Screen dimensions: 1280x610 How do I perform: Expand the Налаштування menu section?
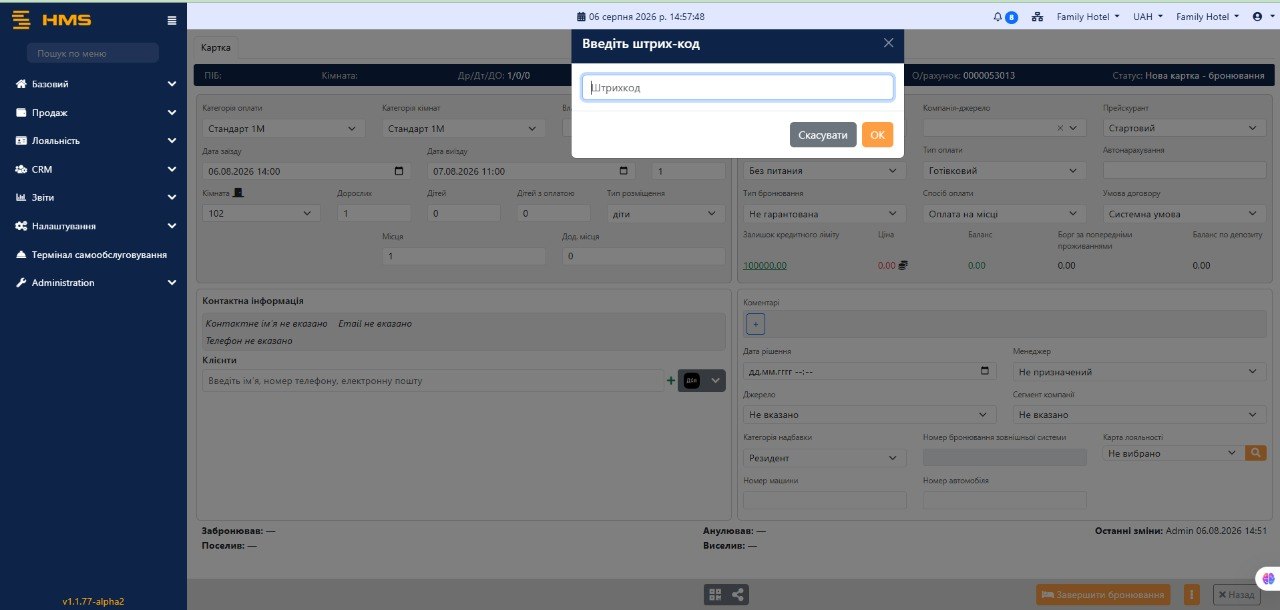(x=94, y=226)
